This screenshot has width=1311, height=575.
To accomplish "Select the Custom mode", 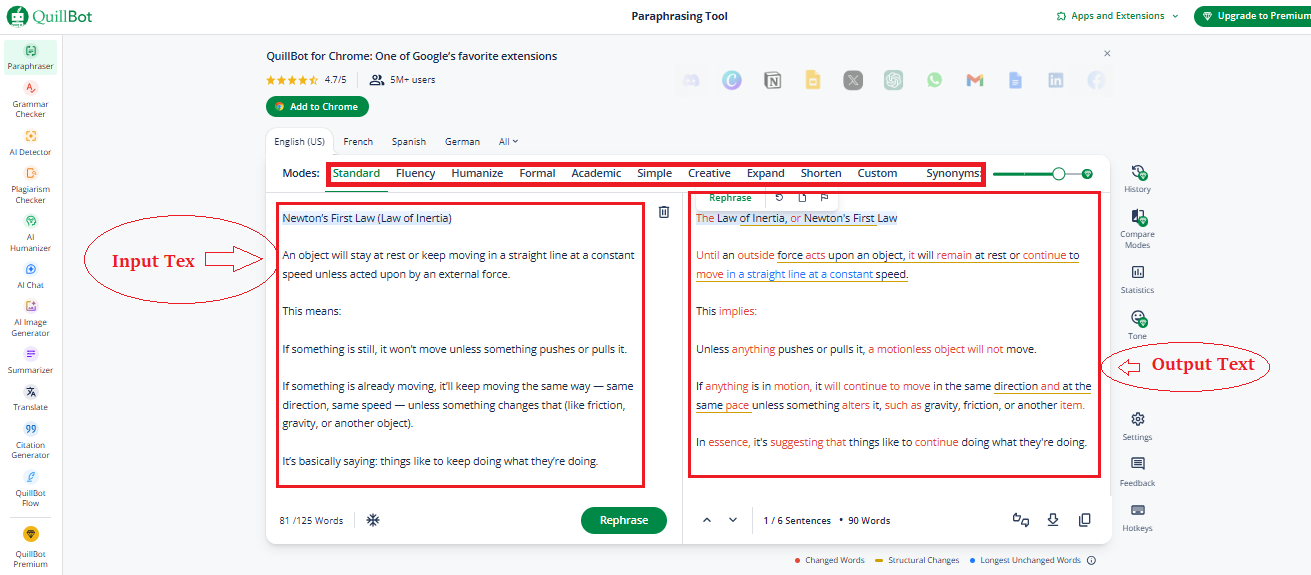I will pos(877,173).
